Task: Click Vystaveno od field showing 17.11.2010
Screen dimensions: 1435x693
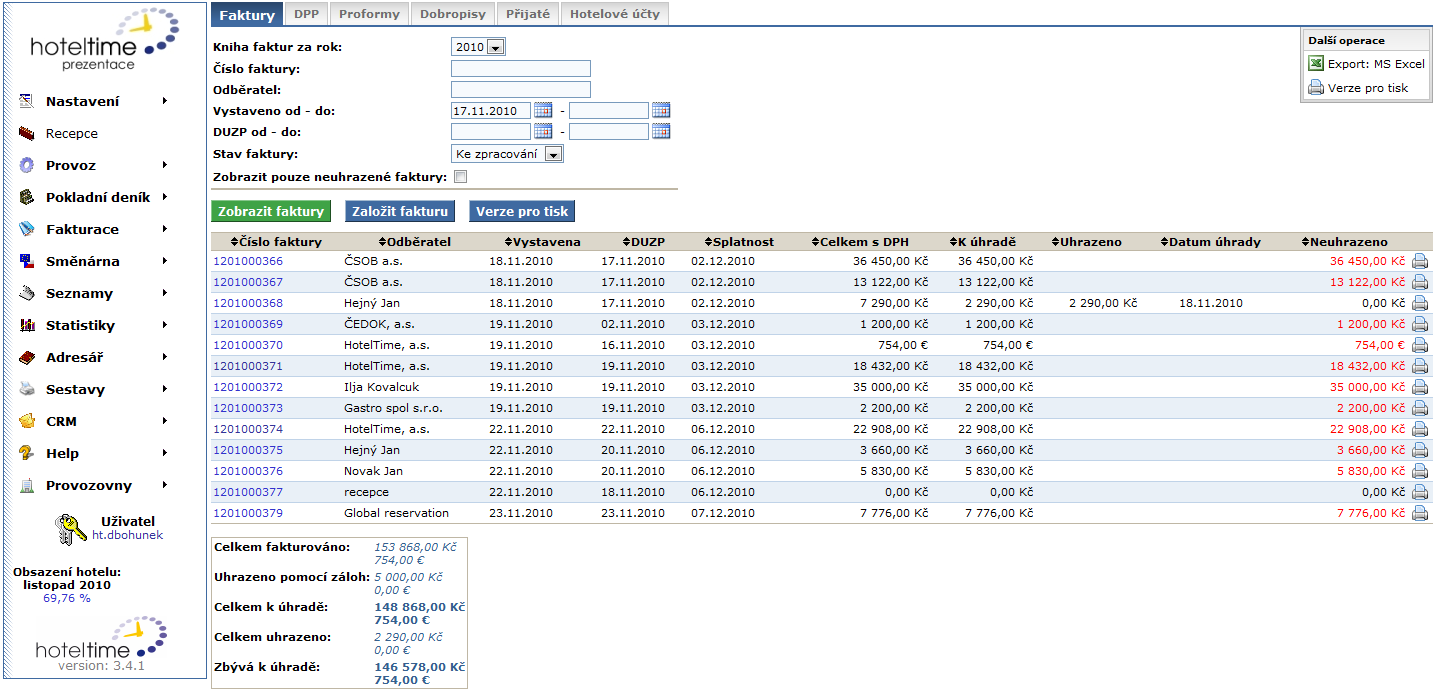Action: (x=491, y=110)
